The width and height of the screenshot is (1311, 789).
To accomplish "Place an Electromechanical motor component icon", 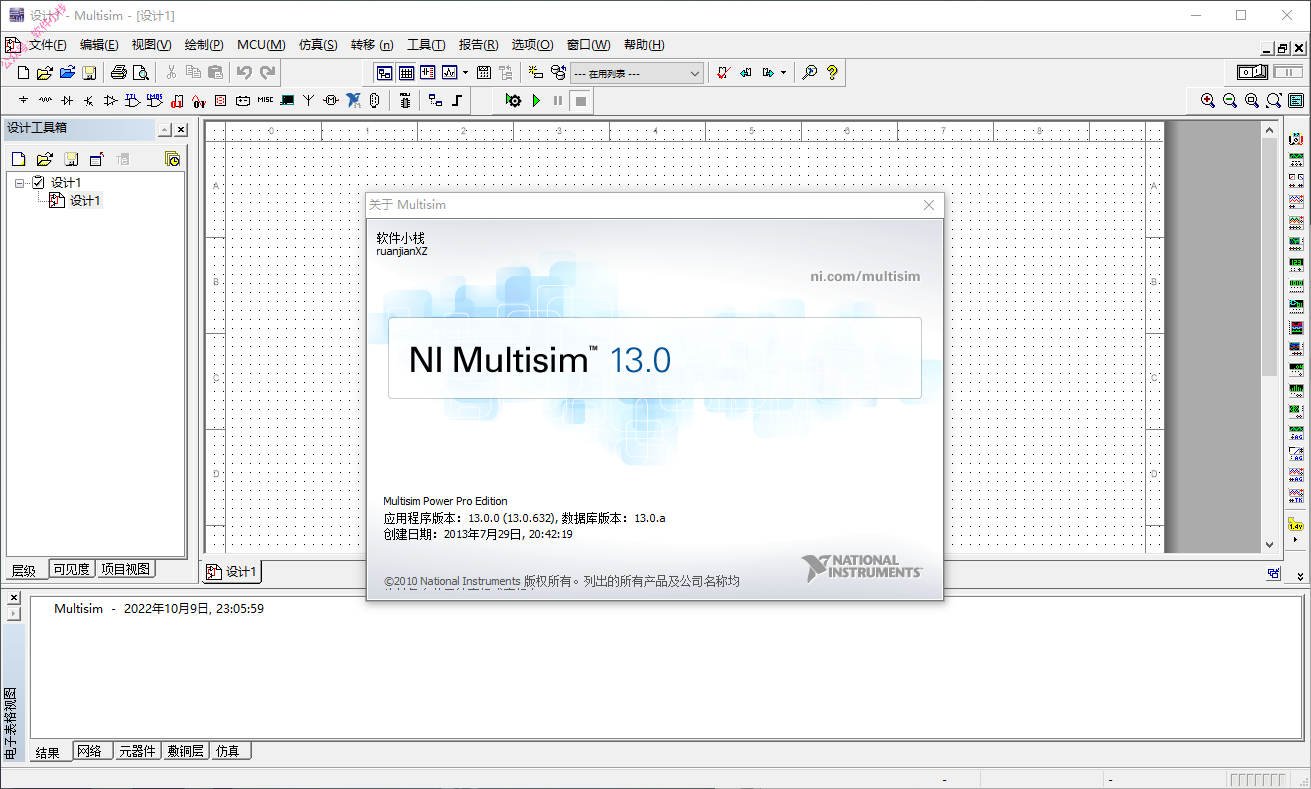I will [x=331, y=100].
